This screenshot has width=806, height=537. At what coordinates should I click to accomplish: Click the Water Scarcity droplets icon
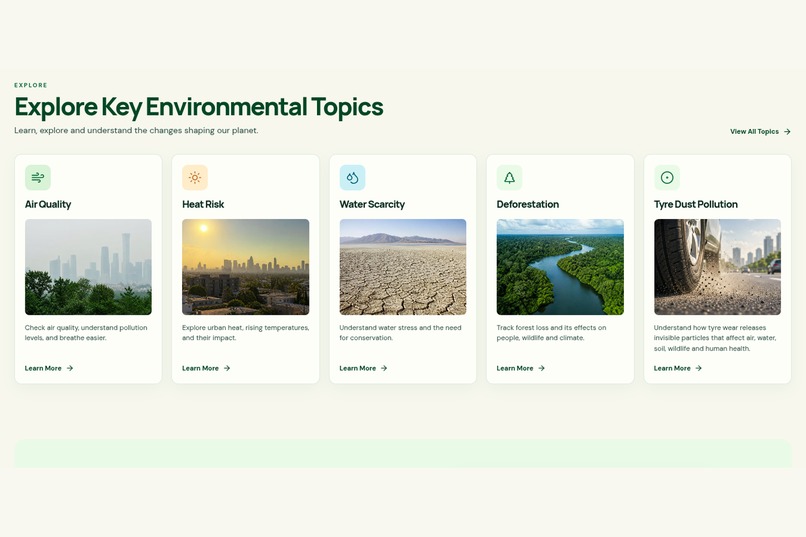[x=353, y=178]
